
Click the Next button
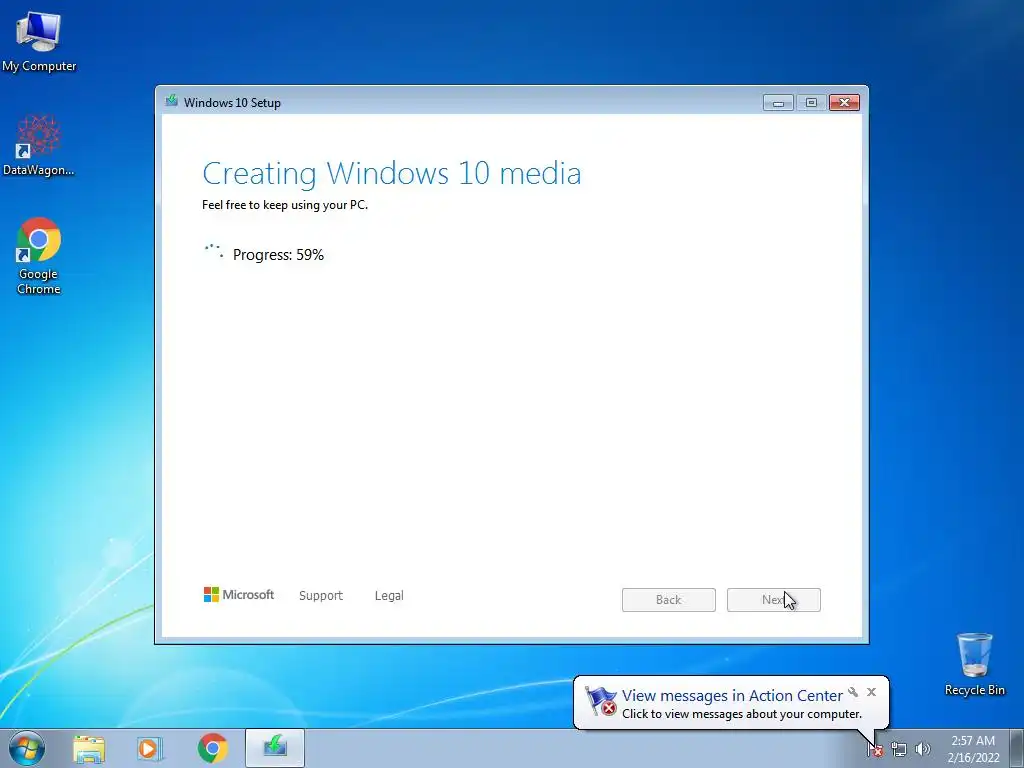[x=774, y=600]
